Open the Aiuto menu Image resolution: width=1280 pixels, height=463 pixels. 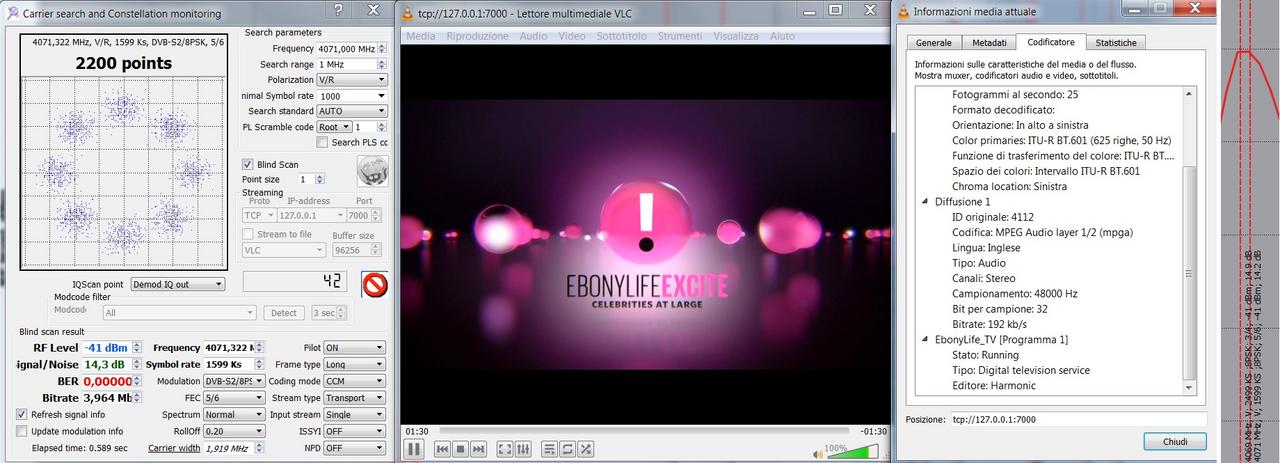[x=783, y=36]
